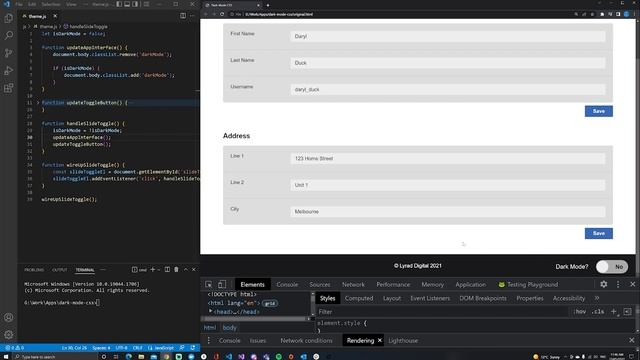Maximize the terminal panel with the up chevron
The height and width of the screenshot is (360, 640).
(x=186, y=269)
